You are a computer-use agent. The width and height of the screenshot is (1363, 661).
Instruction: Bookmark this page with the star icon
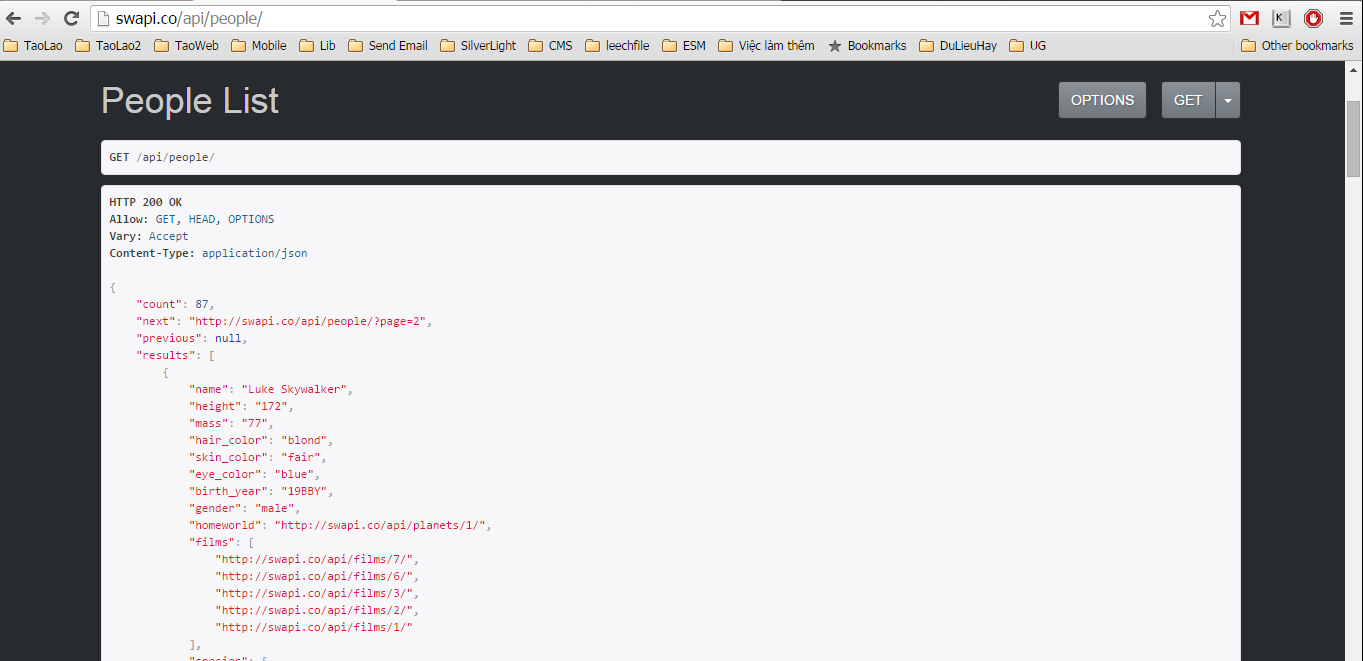[1217, 18]
